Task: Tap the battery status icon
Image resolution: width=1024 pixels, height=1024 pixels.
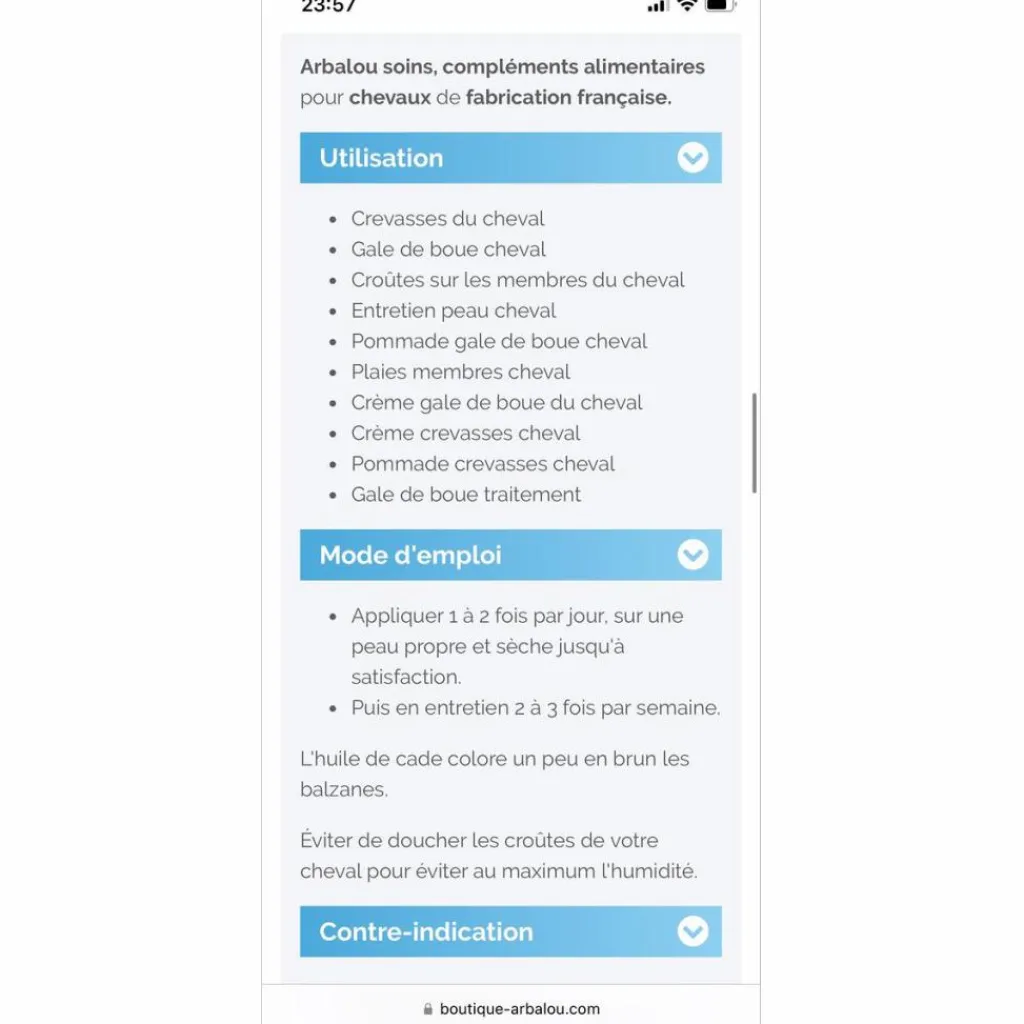Action: click(720, 5)
